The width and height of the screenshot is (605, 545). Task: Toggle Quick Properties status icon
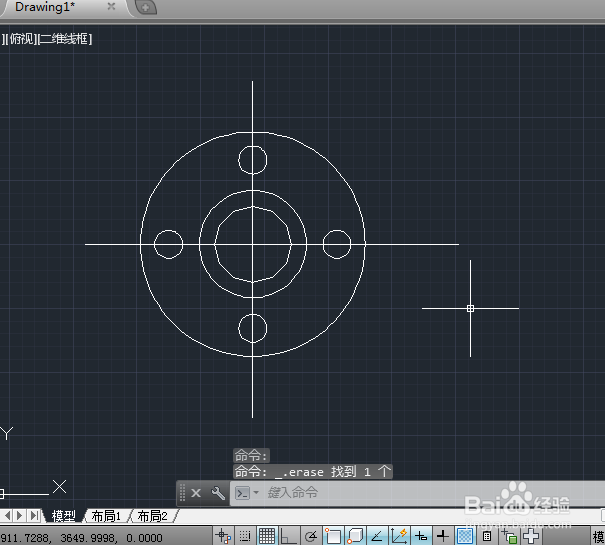pos(487,536)
